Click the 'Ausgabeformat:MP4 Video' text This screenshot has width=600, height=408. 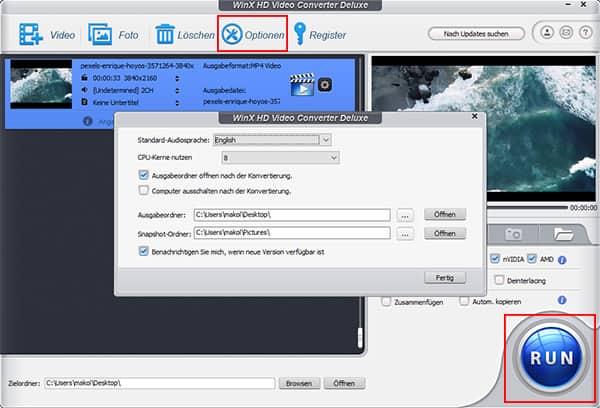pos(242,66)
